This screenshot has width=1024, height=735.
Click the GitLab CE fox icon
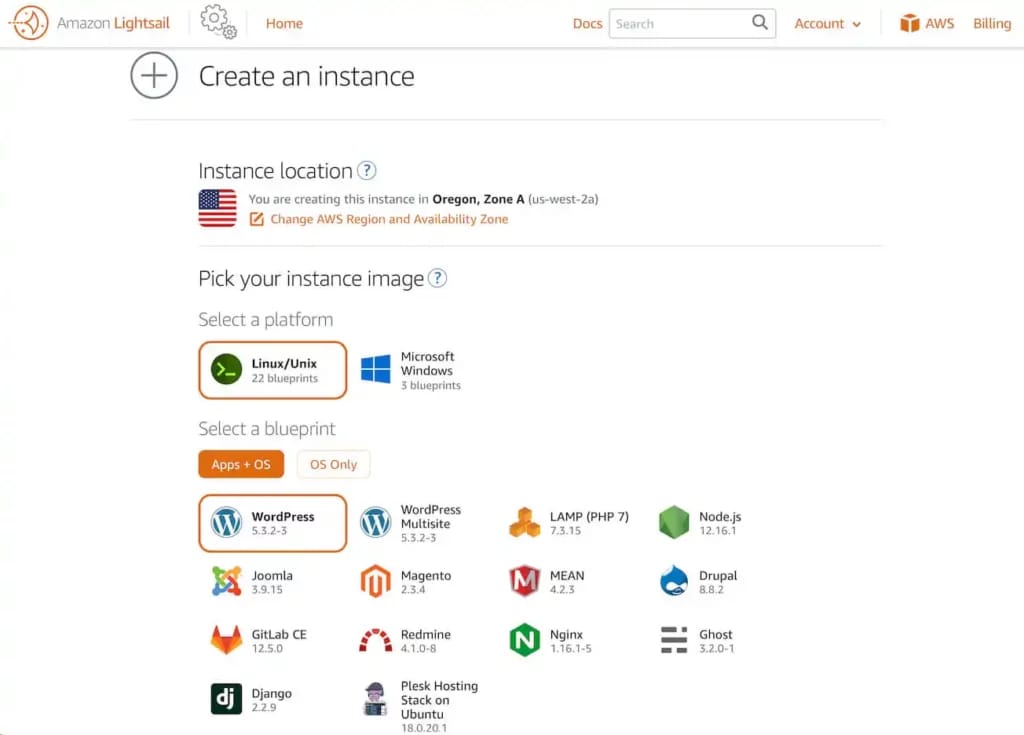(227, 640)
